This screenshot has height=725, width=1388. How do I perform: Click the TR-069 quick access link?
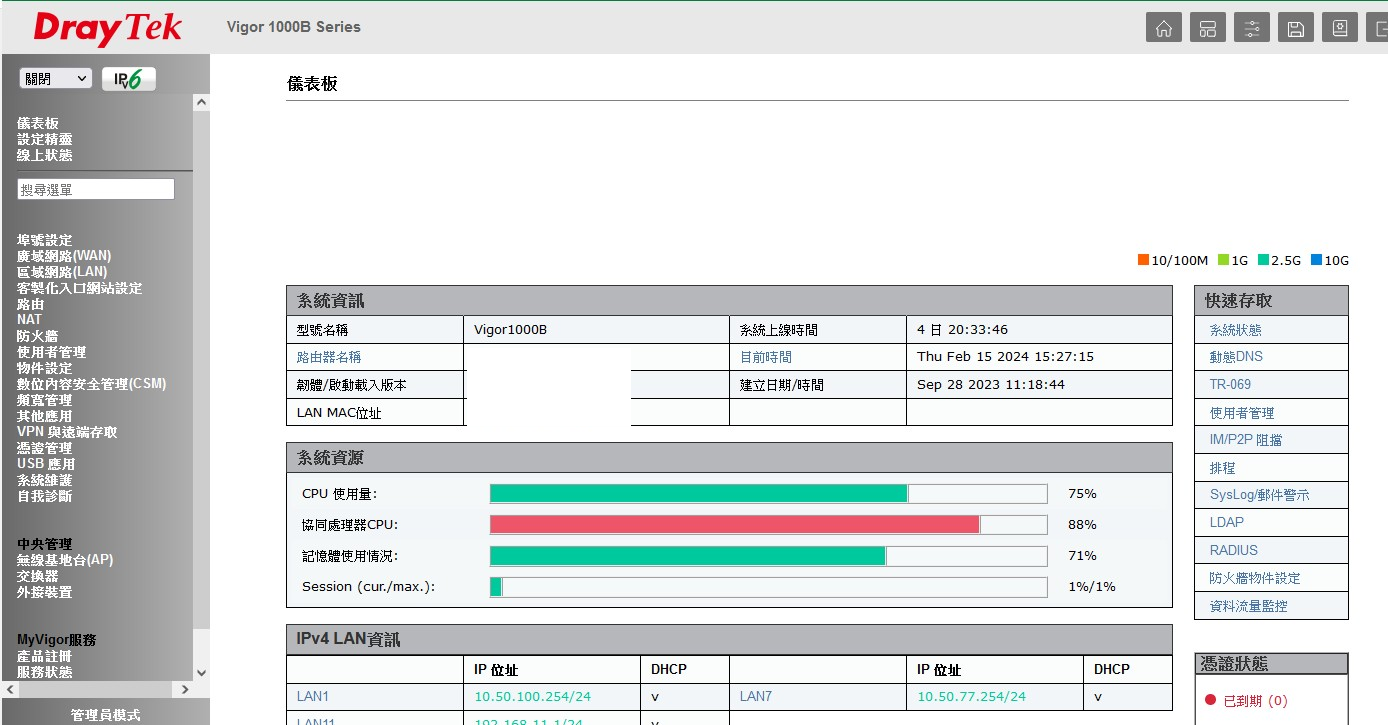pyautogui.click(x=1230, y=384)
